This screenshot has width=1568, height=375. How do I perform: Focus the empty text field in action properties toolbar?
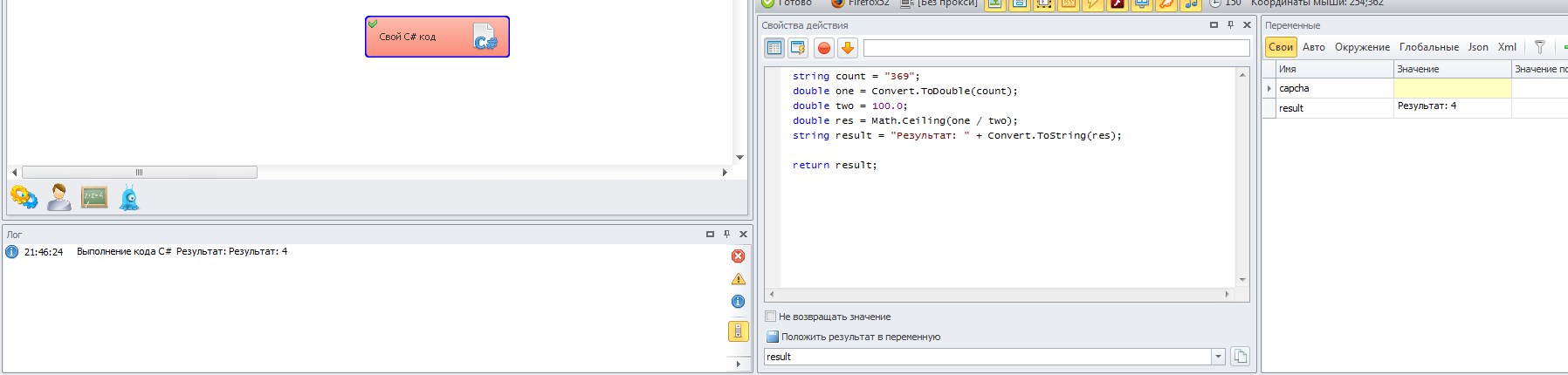[x=1056, y=48]
